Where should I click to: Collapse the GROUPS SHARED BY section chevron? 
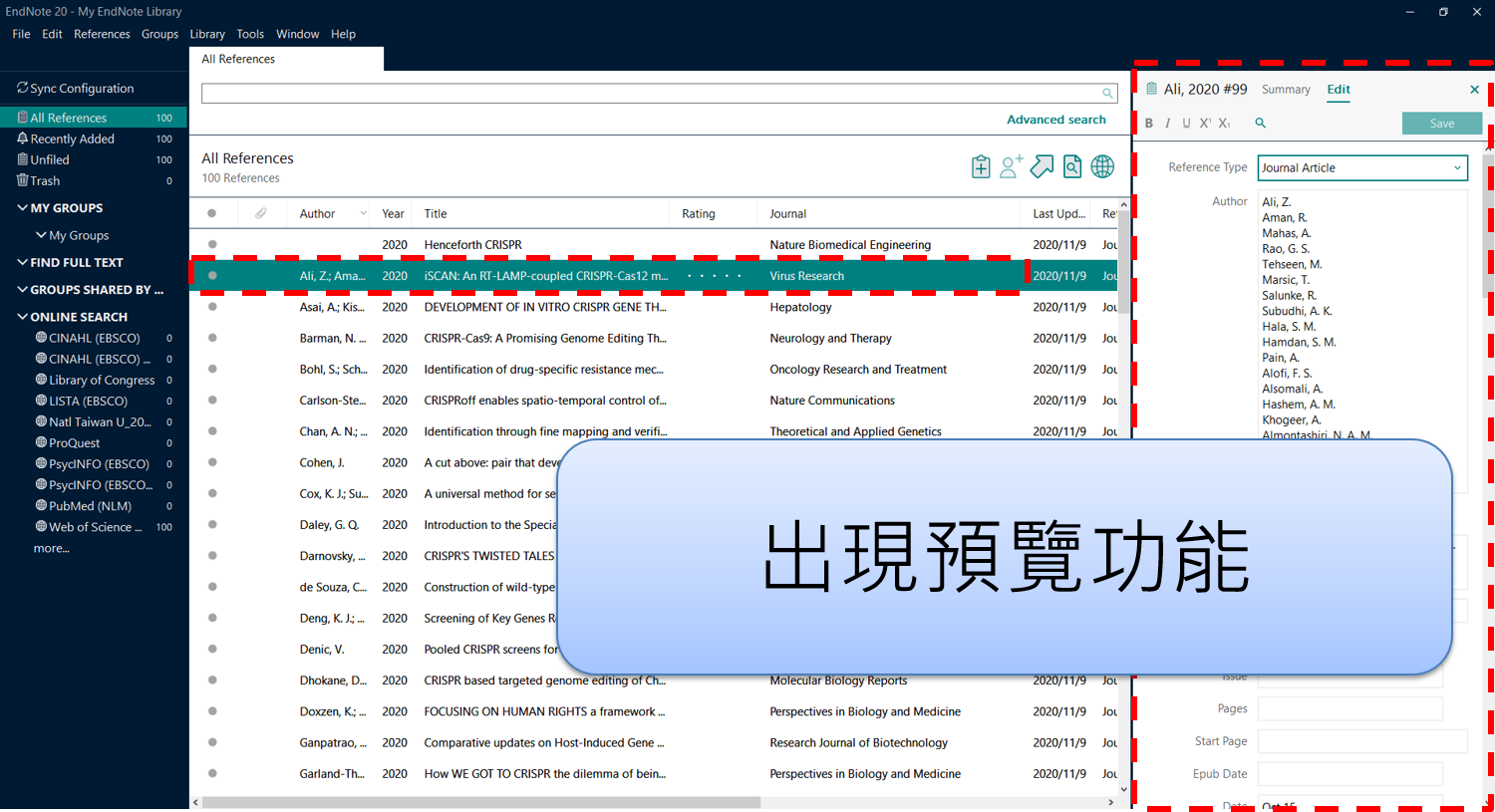click(22, 289)
